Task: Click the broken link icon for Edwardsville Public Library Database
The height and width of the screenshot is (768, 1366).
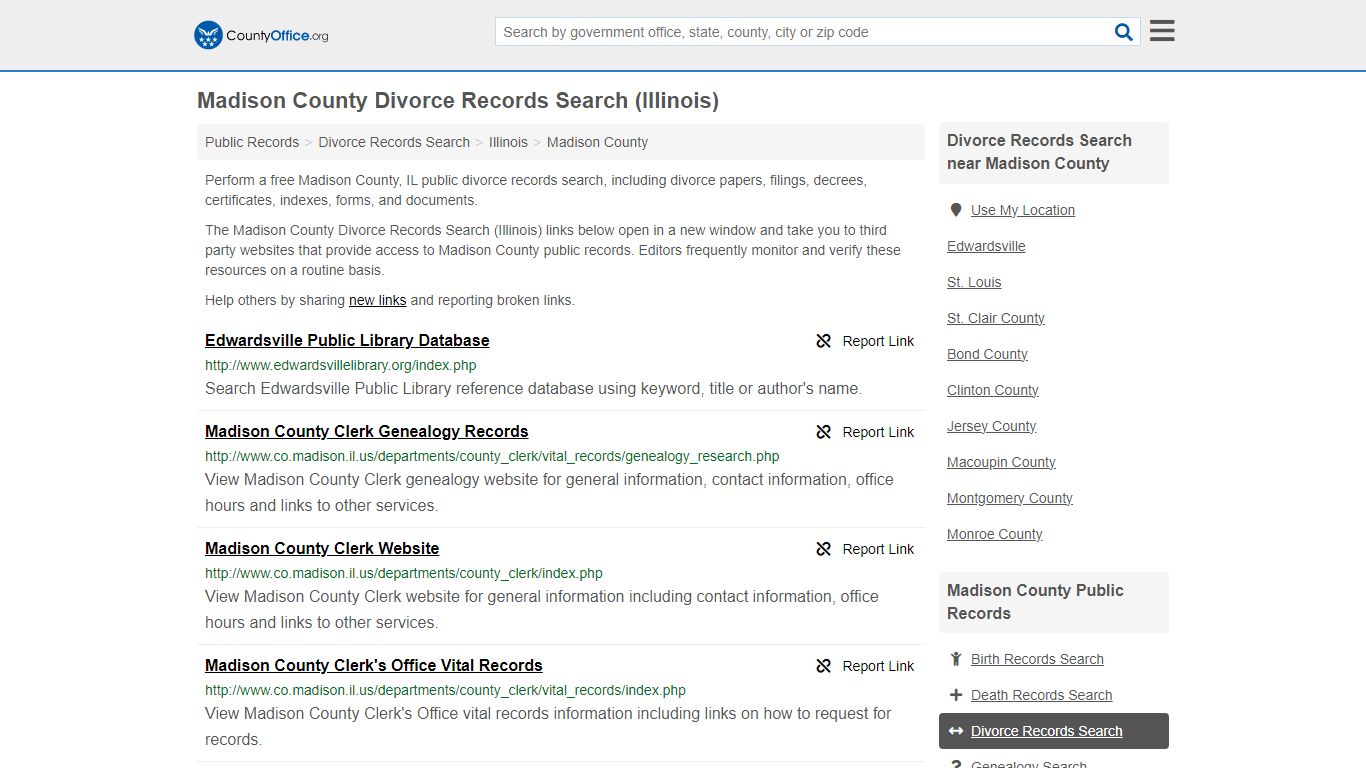Action: coord(824,341)
